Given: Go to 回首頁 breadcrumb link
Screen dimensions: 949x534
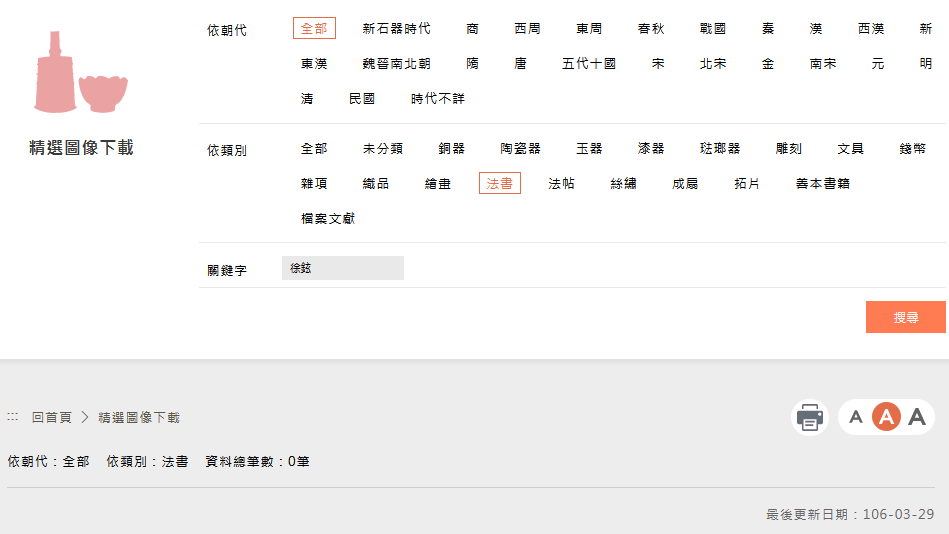Looking at the screenshot, I should click(x=51, y=418).
